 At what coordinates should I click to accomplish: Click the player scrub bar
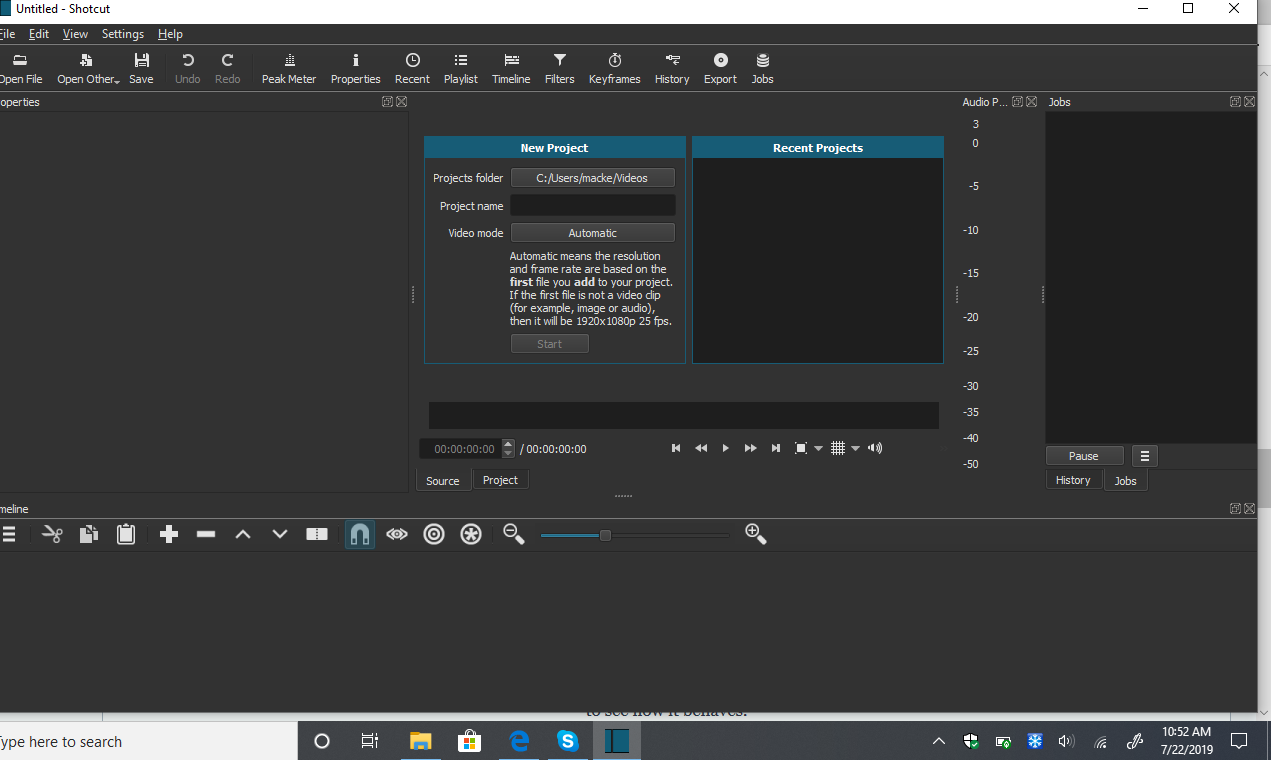[683, 415]
